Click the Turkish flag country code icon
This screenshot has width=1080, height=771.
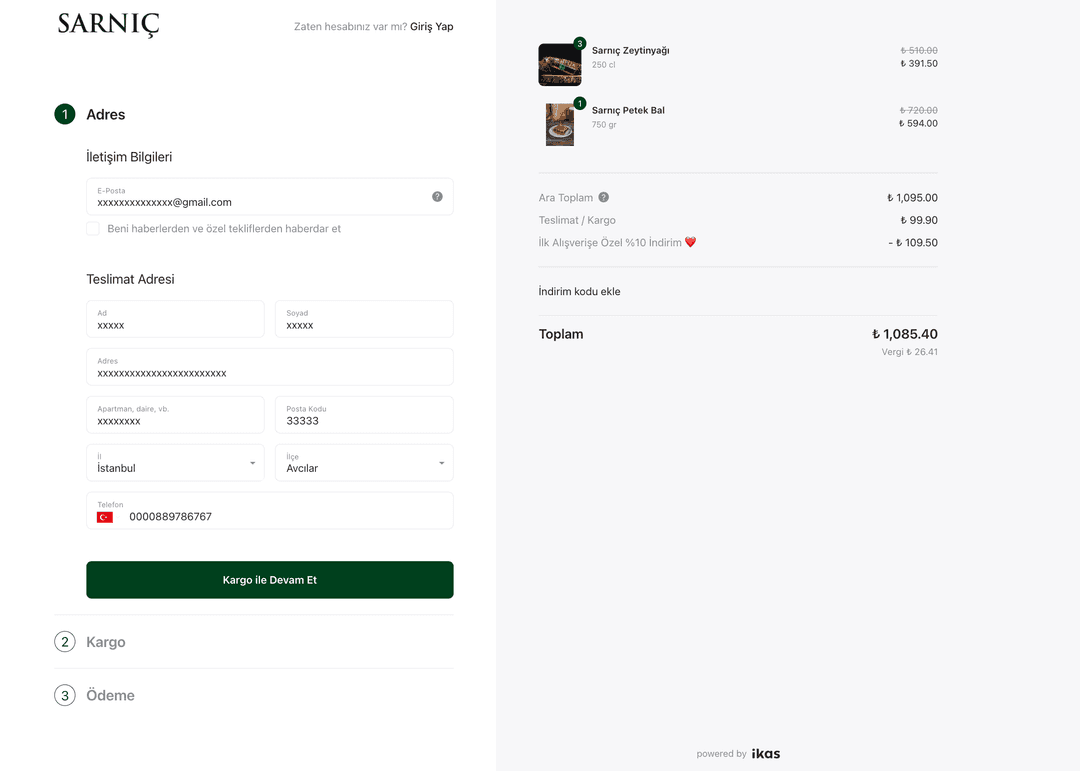105,517
